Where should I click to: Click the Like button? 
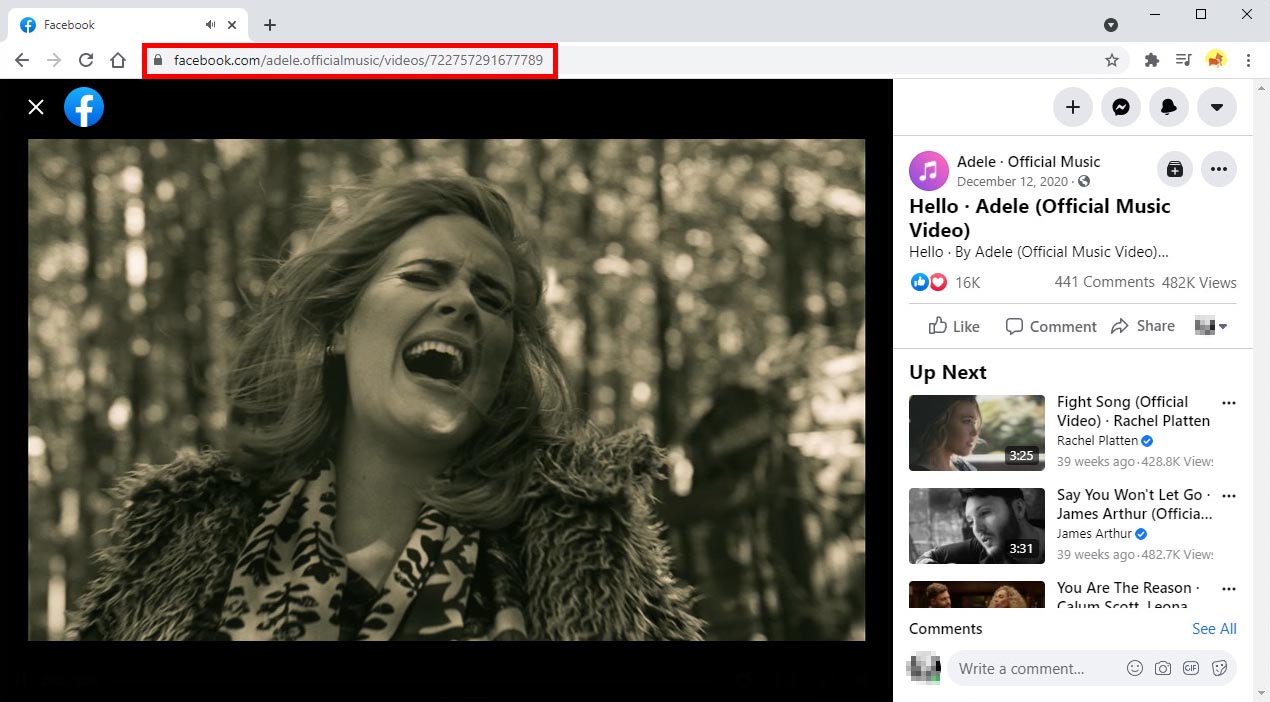tap(954, 326)
